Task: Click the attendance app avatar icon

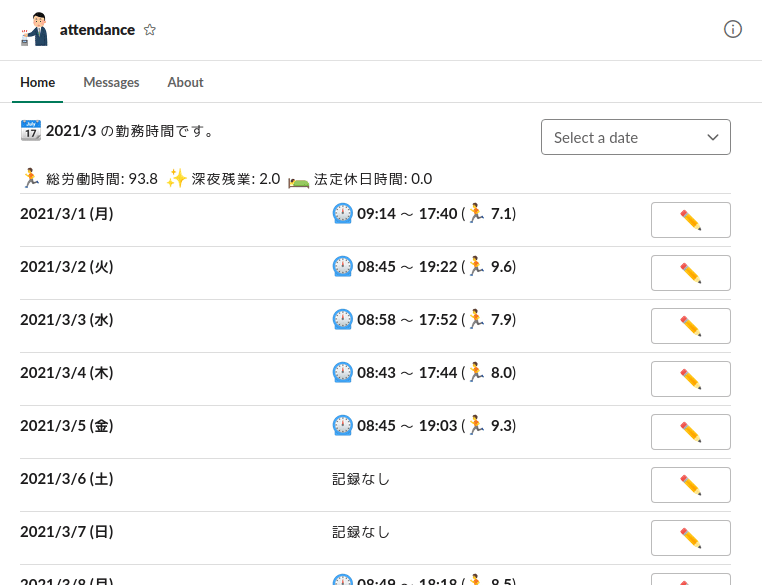Action: [34, 30]
